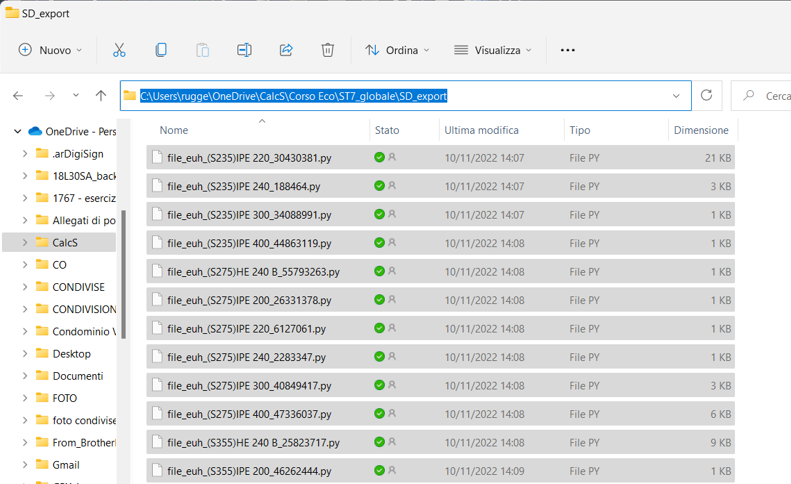The image size is (791, 484).
Task: Open the address bar history dropdown
Action: 676,95
